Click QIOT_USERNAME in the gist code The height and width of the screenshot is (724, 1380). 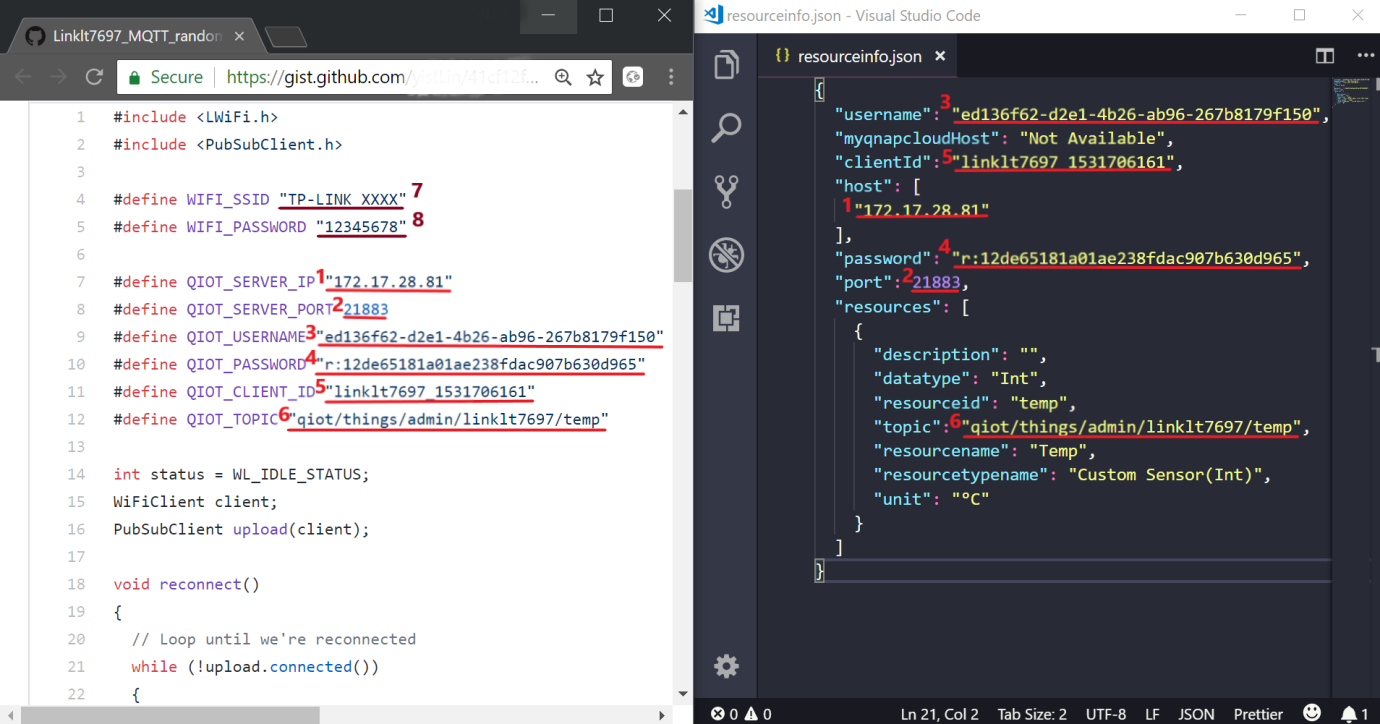point(246,337)
